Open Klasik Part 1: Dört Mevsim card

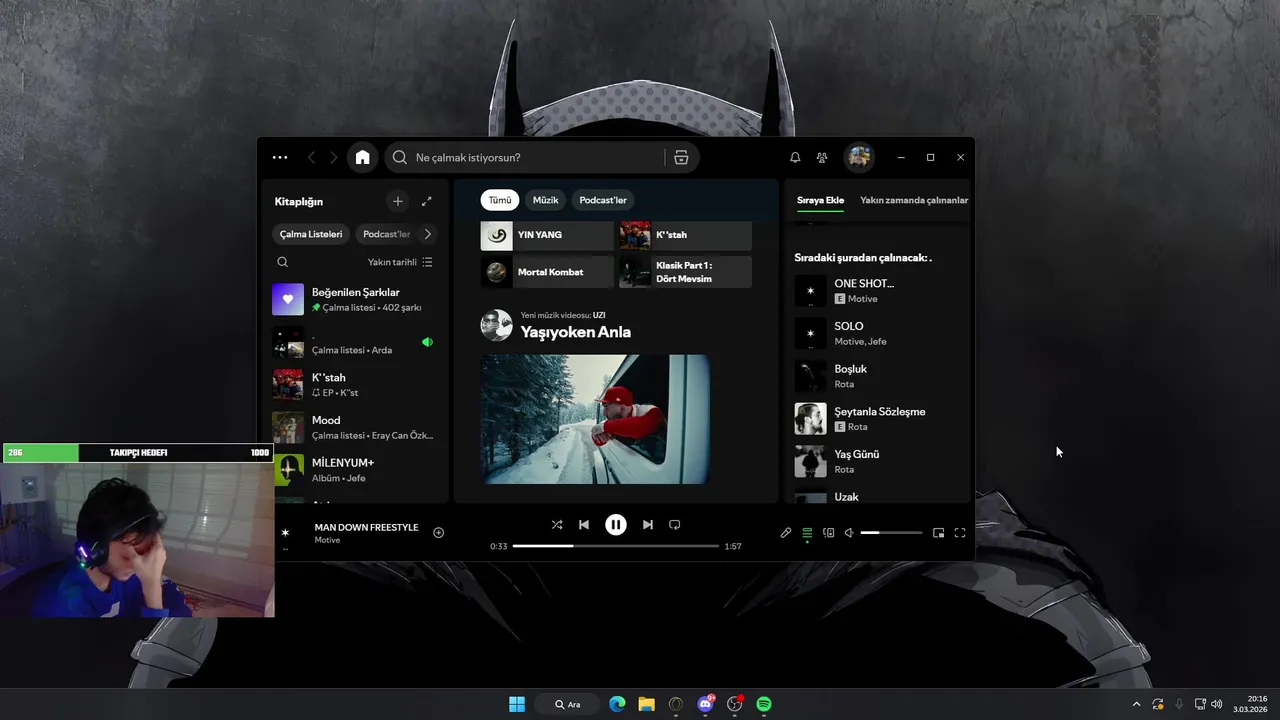click(685, 272)
